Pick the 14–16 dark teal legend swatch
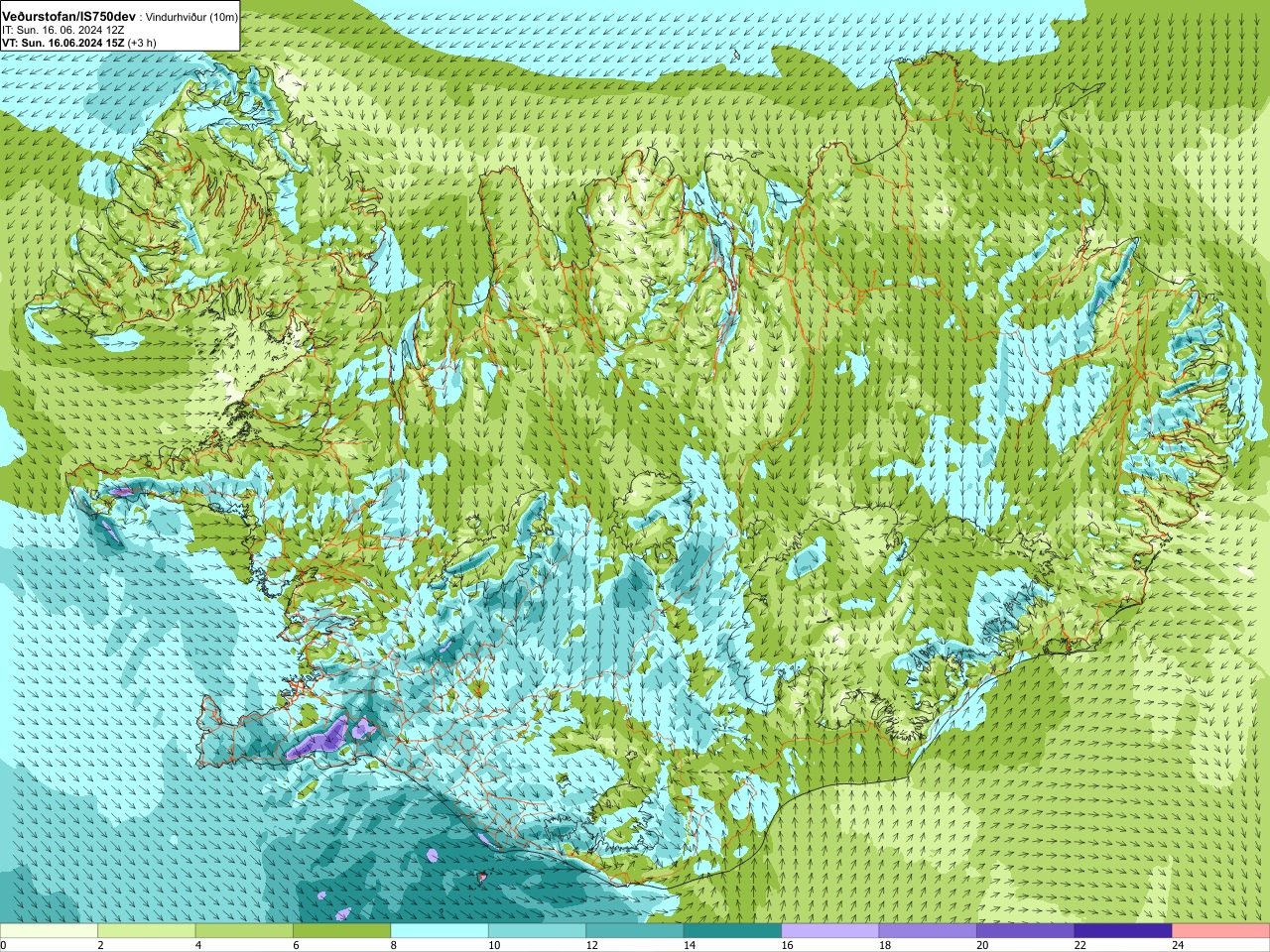 [732, 931]
